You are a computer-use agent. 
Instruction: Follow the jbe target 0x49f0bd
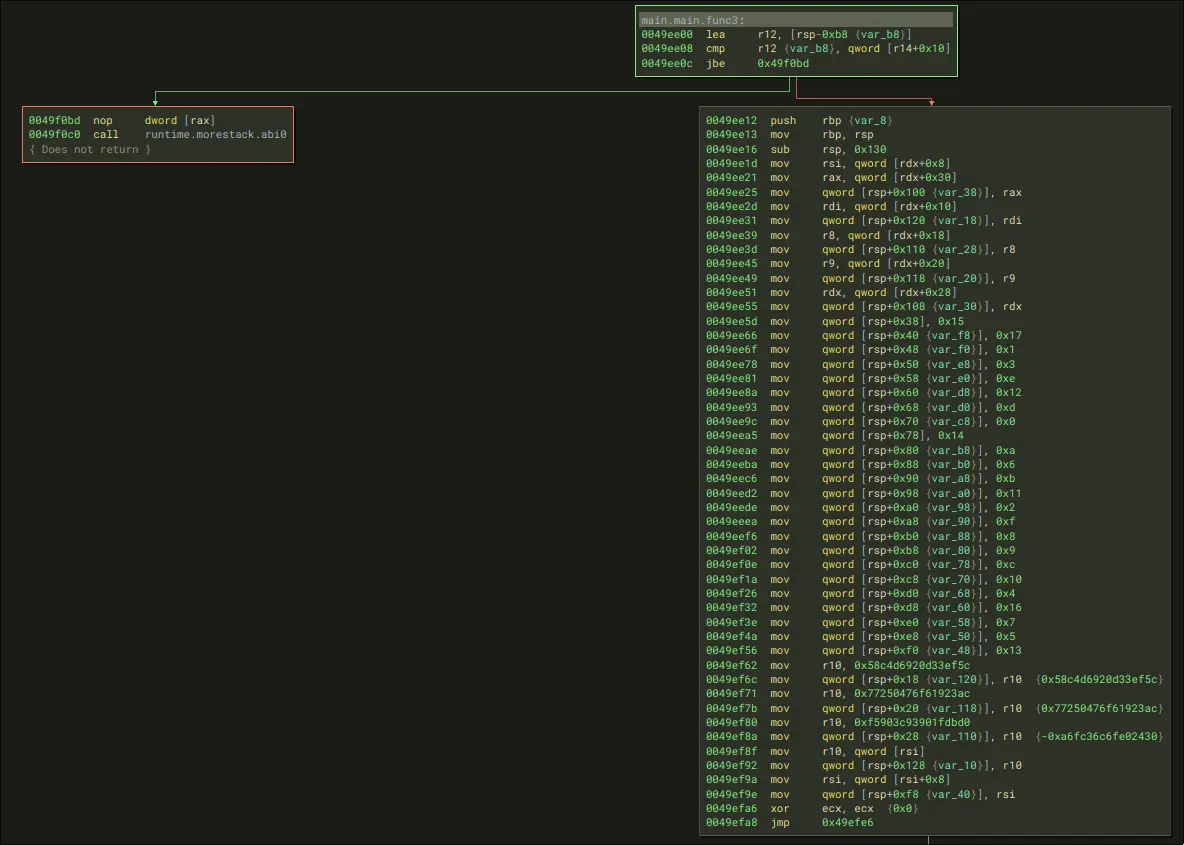click(783, 63)
